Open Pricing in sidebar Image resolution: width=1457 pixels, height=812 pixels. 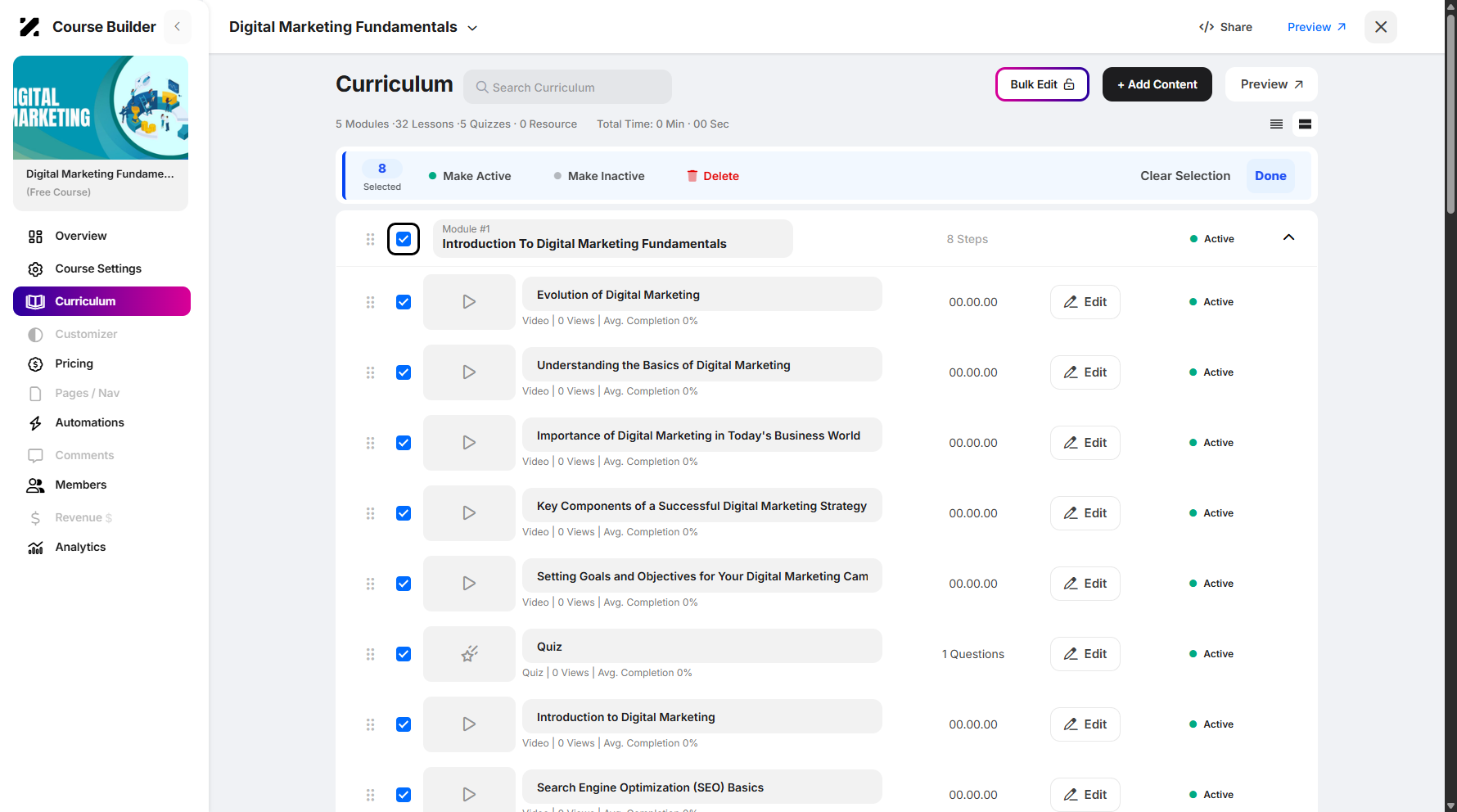tap(61, 363)
